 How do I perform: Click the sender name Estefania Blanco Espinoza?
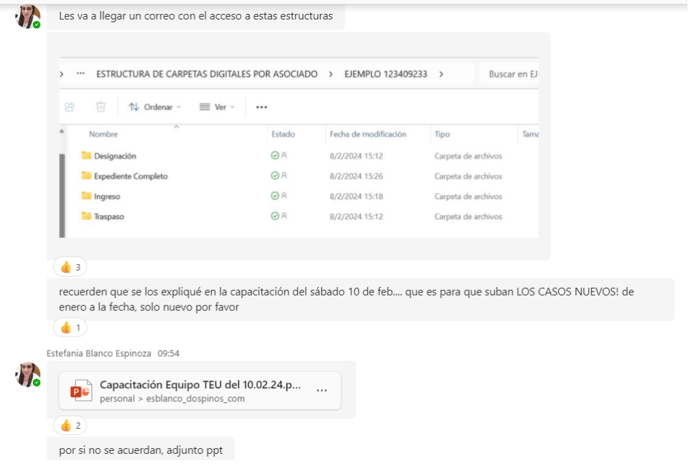click(x=99, y=353)
